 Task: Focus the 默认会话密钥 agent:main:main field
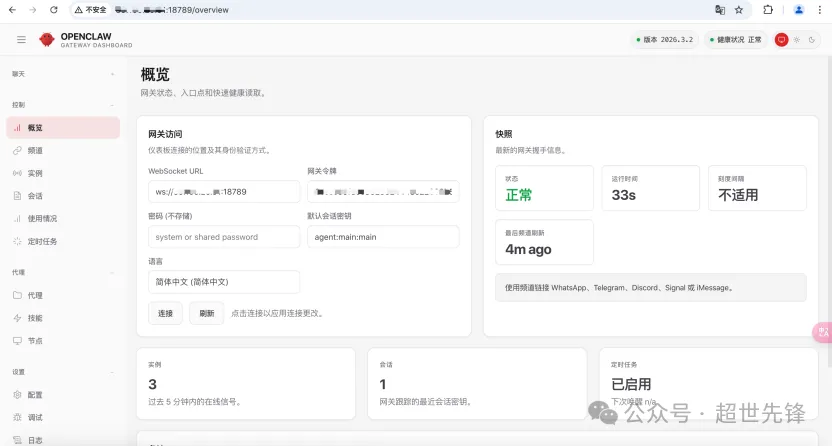pos(383,237)
